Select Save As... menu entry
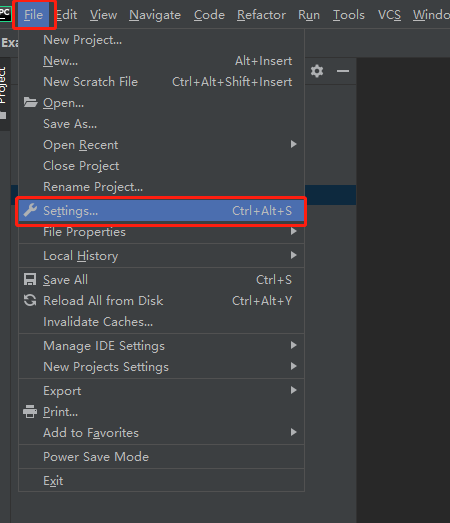 (161, 124)
